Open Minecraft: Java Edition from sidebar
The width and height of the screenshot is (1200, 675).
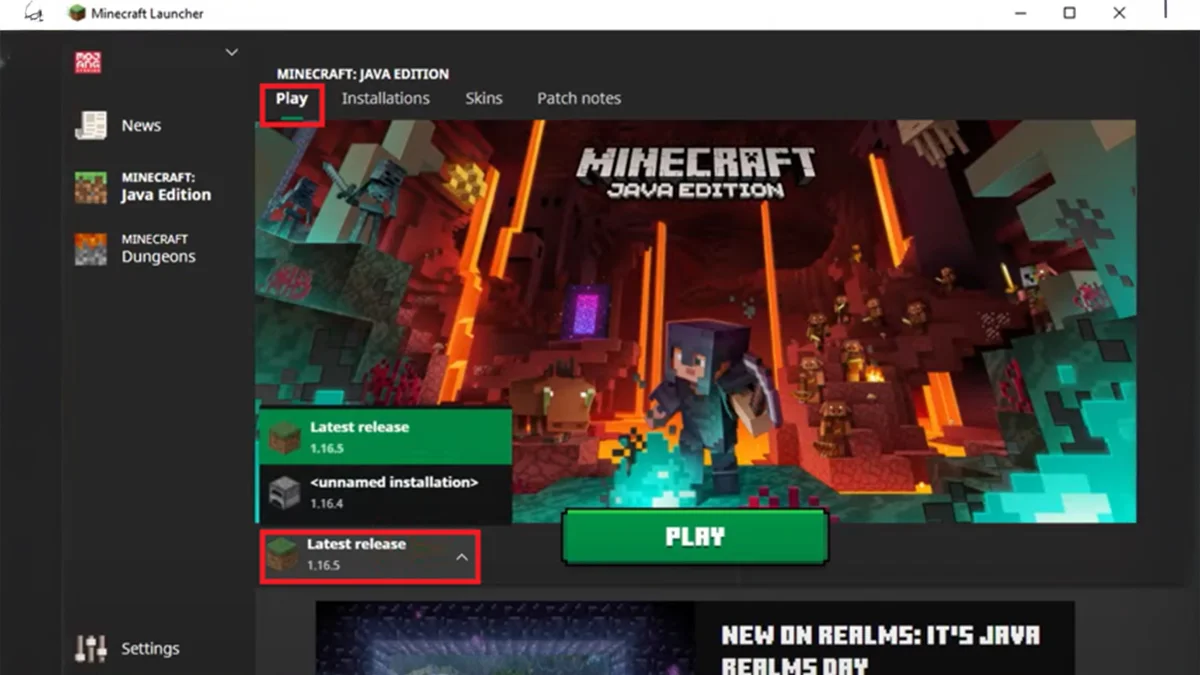click(150, 186)
